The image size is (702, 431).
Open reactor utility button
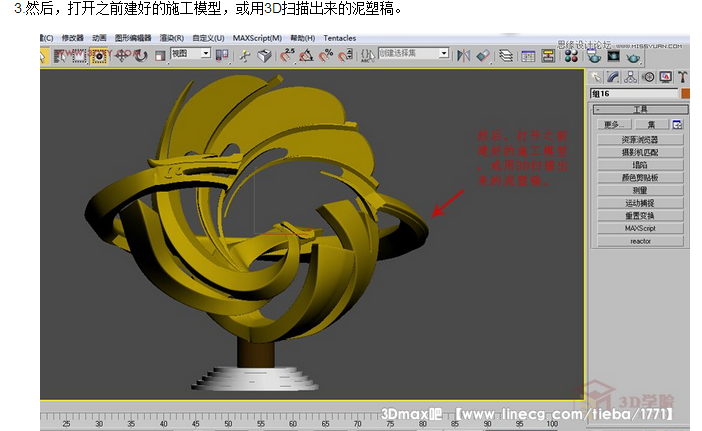coord(640,241)
